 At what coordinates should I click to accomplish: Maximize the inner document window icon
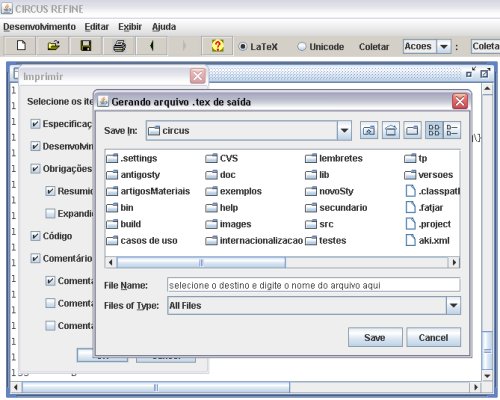485,72
